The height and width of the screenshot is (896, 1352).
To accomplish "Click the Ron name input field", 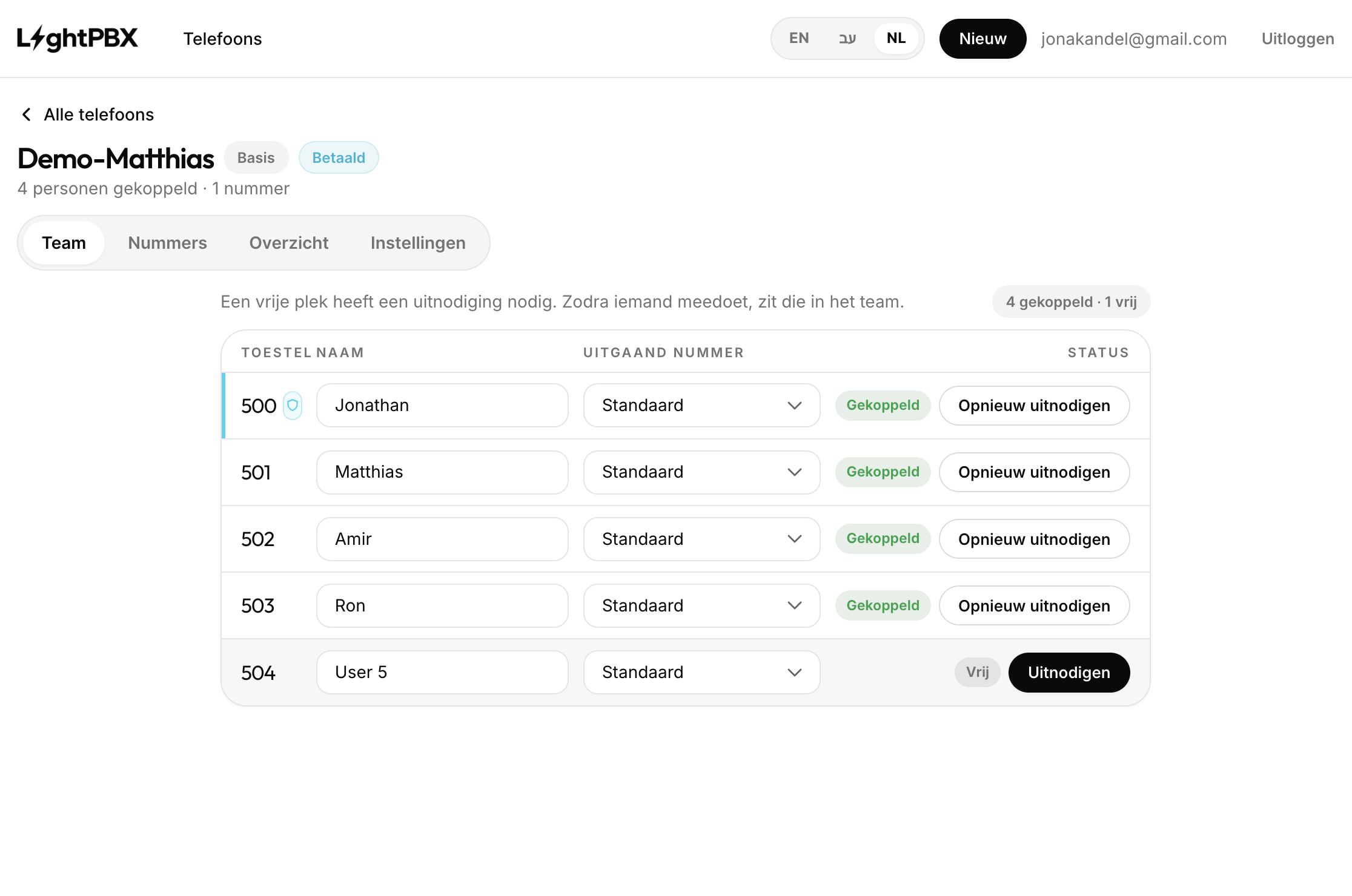I will pyautogui.click(x=442, y=605).
